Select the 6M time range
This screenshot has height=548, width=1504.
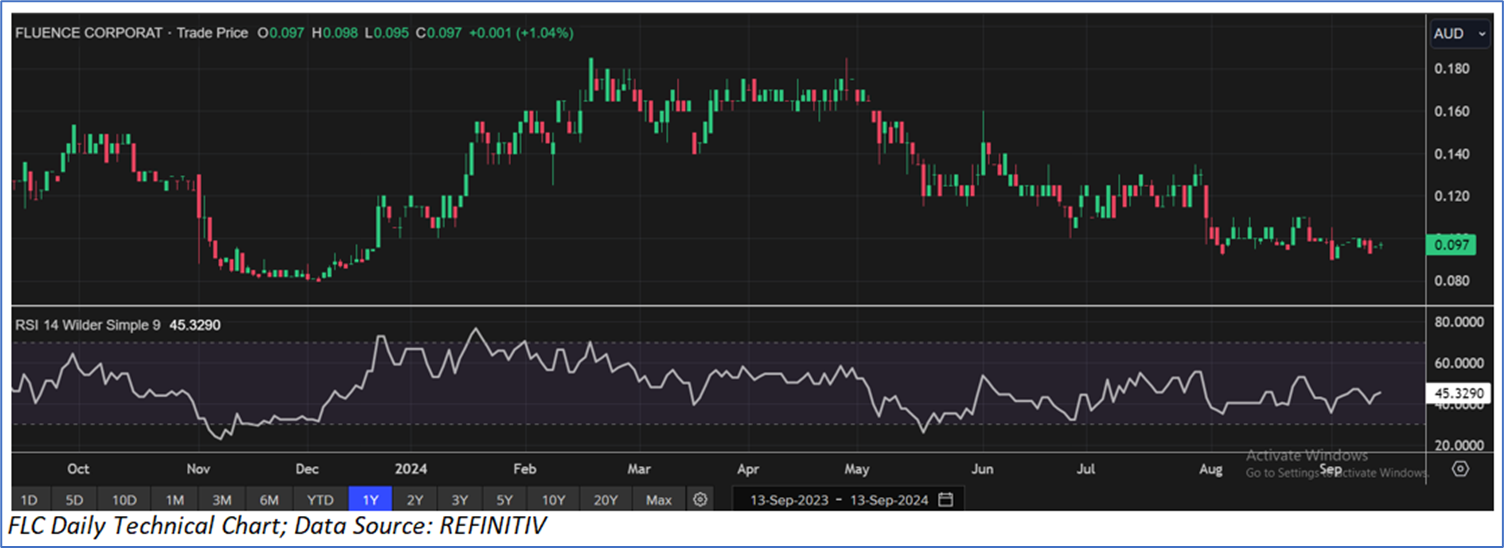268,499
